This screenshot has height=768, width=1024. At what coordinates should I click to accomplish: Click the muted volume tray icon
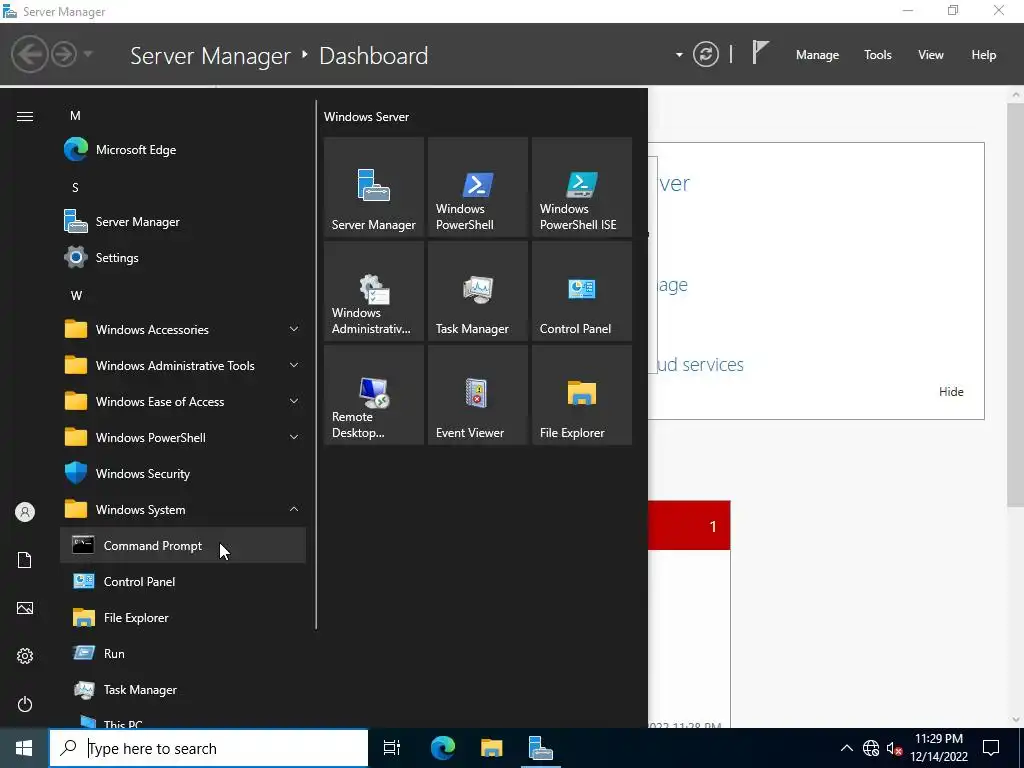894,748
